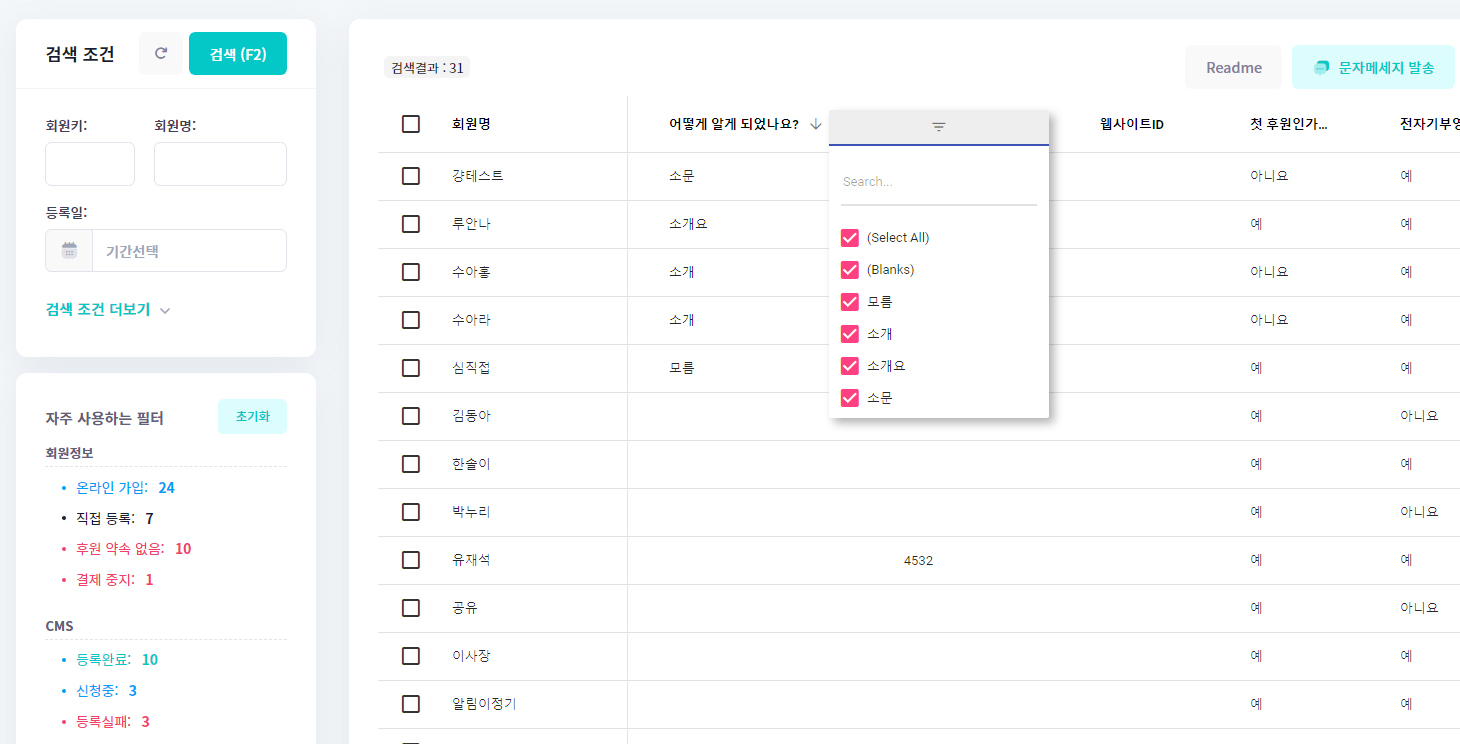Open the Readme button
1460x744 pixels.
[x=1233, y=68]
